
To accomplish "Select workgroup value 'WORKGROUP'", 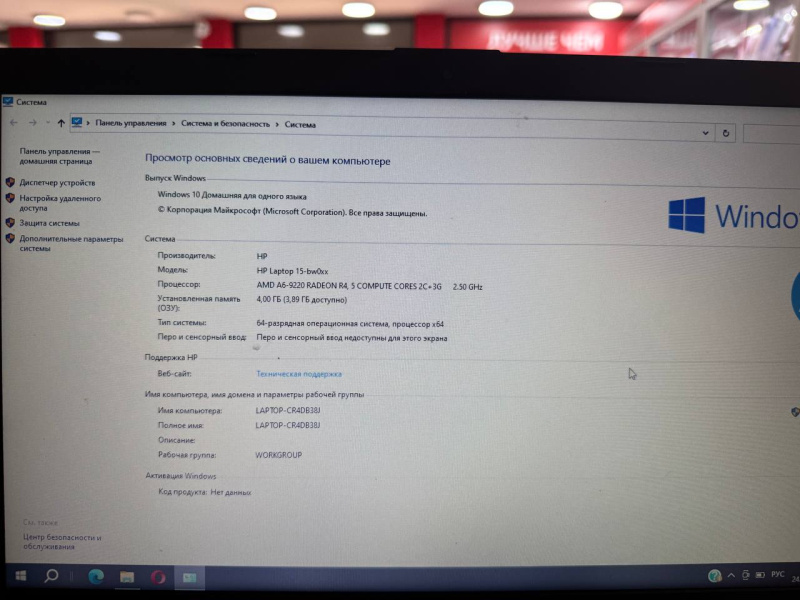I will coord(279,455).
